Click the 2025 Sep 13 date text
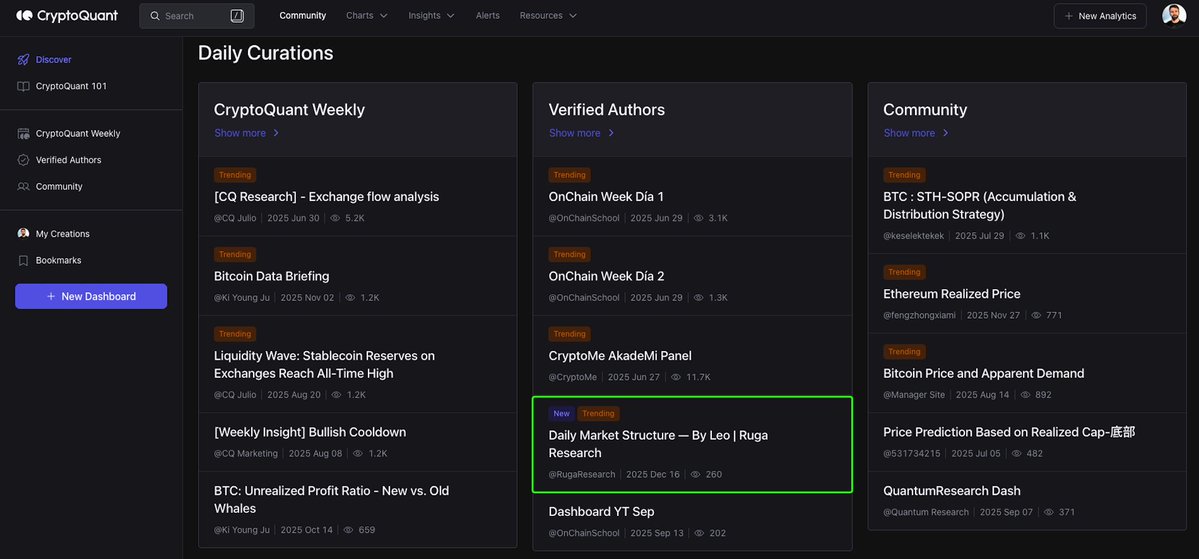This screenshot has width=1199, height=559. [x=657, y=533]
